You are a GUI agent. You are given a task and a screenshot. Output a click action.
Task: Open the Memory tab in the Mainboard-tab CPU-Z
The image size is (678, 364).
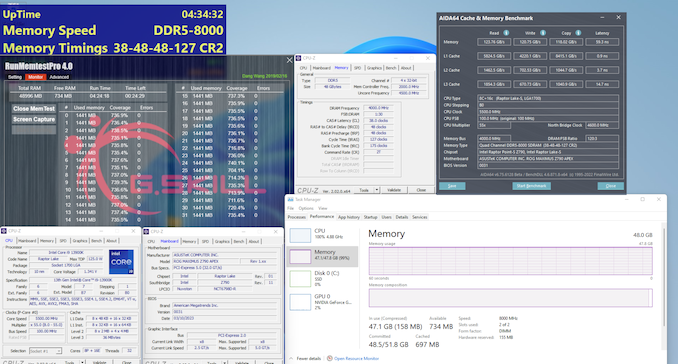coord(189,241)
